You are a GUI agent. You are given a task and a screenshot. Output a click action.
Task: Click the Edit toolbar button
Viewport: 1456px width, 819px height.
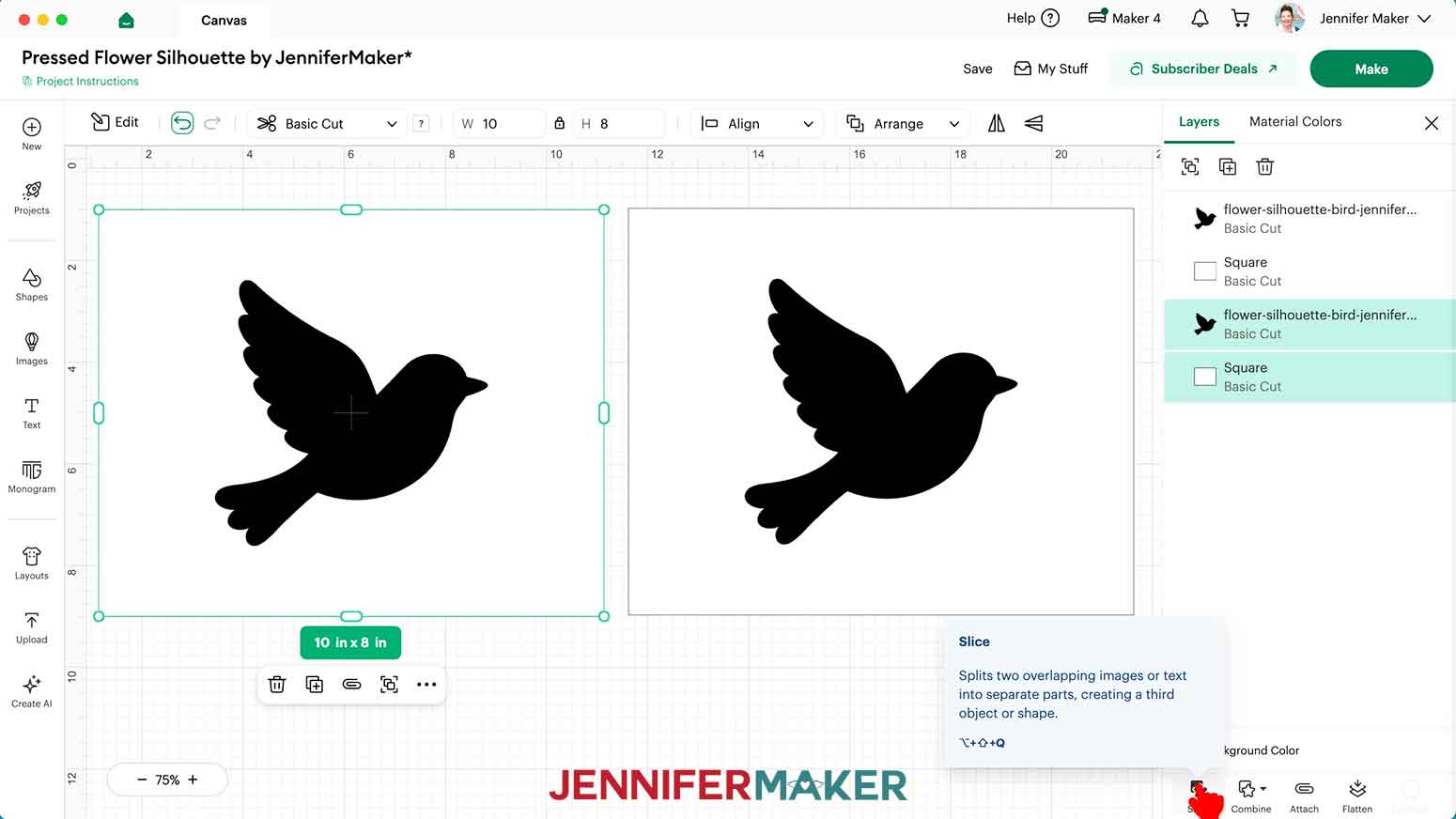(115, 122)
